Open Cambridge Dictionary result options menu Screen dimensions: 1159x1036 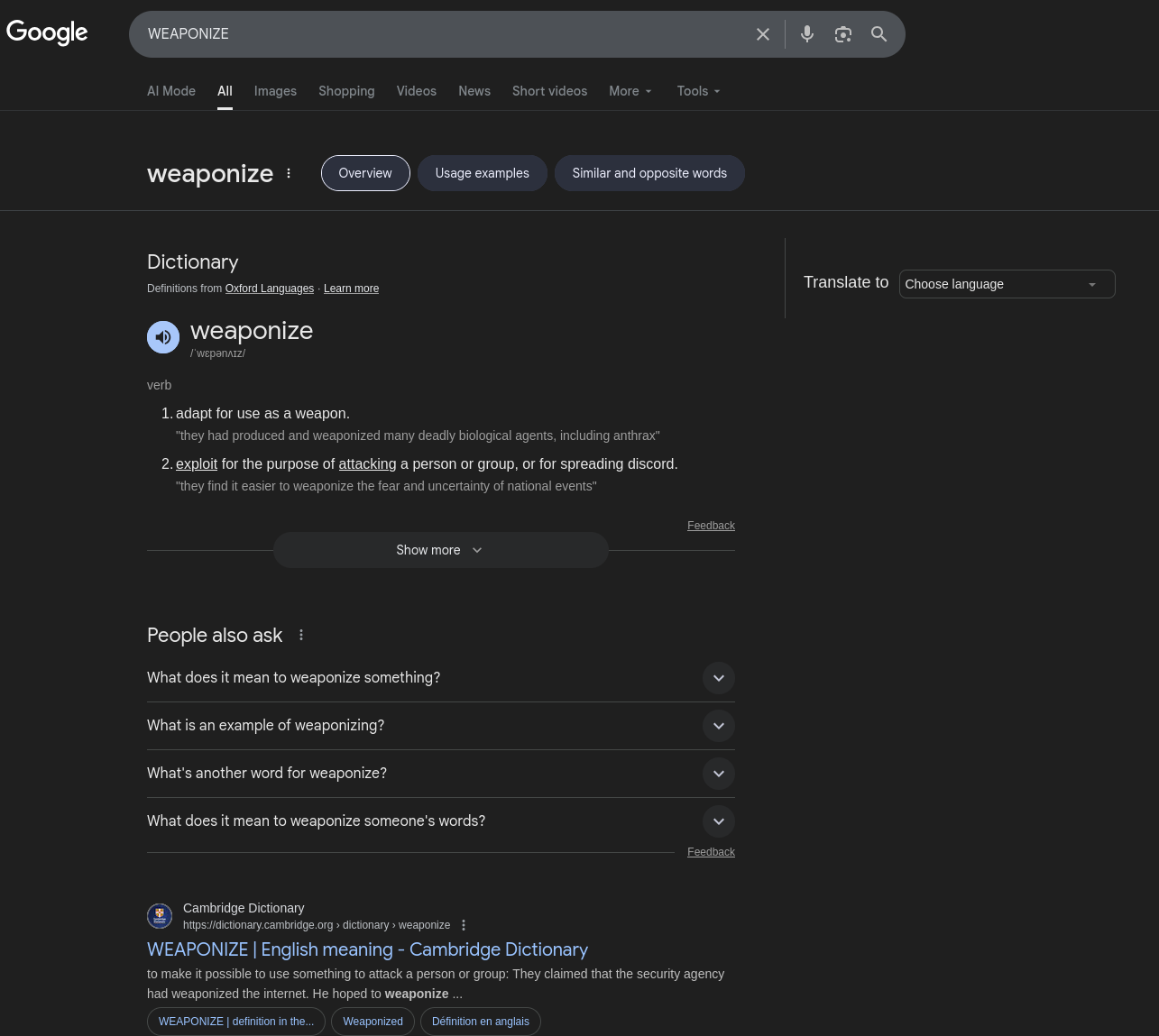[x=464, y=925]
